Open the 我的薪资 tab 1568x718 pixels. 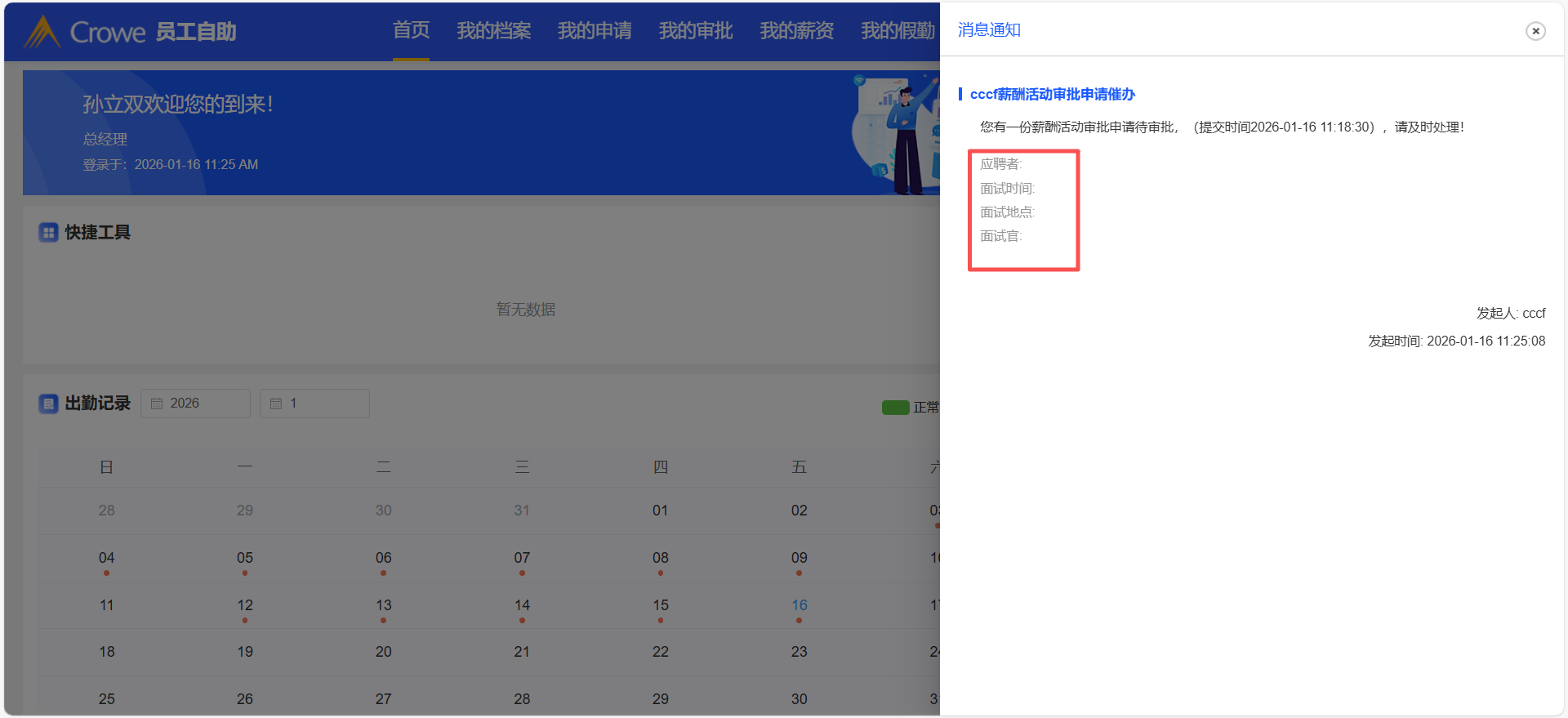tap(797, 31)
